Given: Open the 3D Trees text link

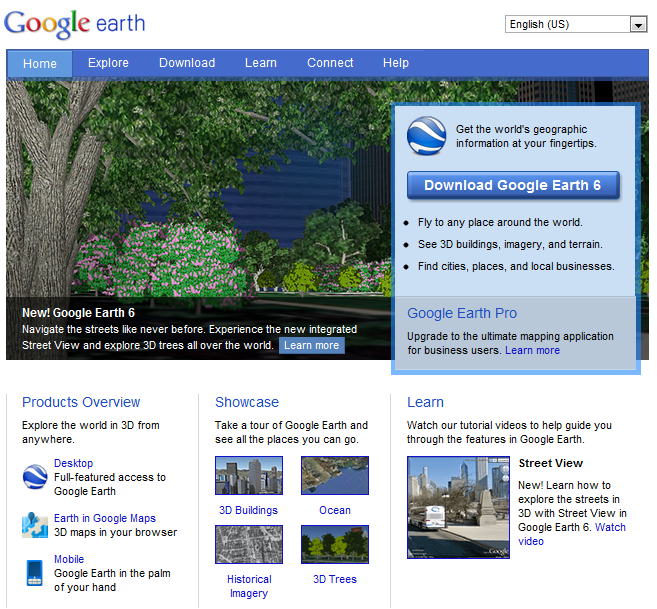Looking at the screenshot, I should (x=335, y=579).
